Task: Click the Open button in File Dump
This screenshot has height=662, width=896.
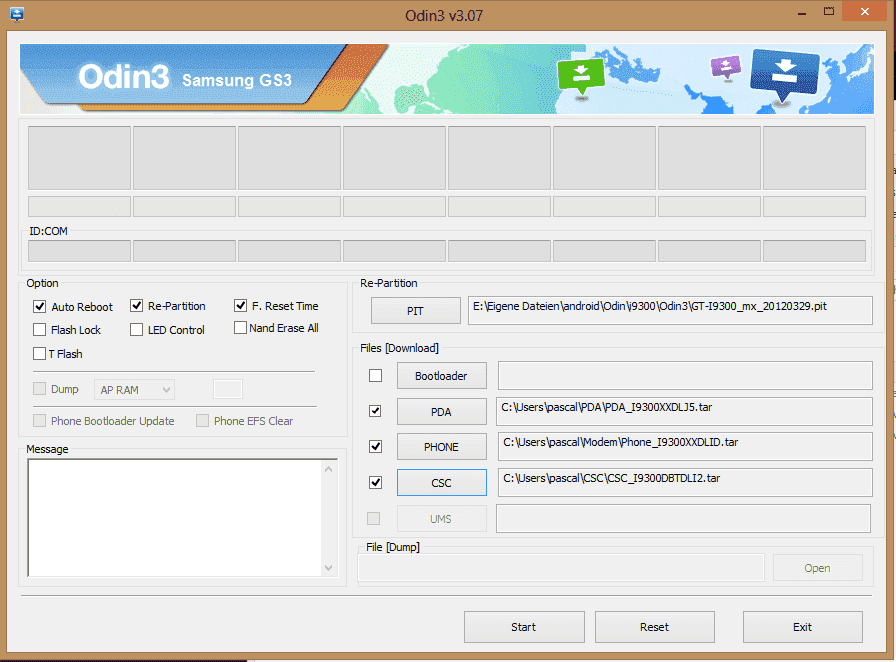Action: [x=818, y=568]
